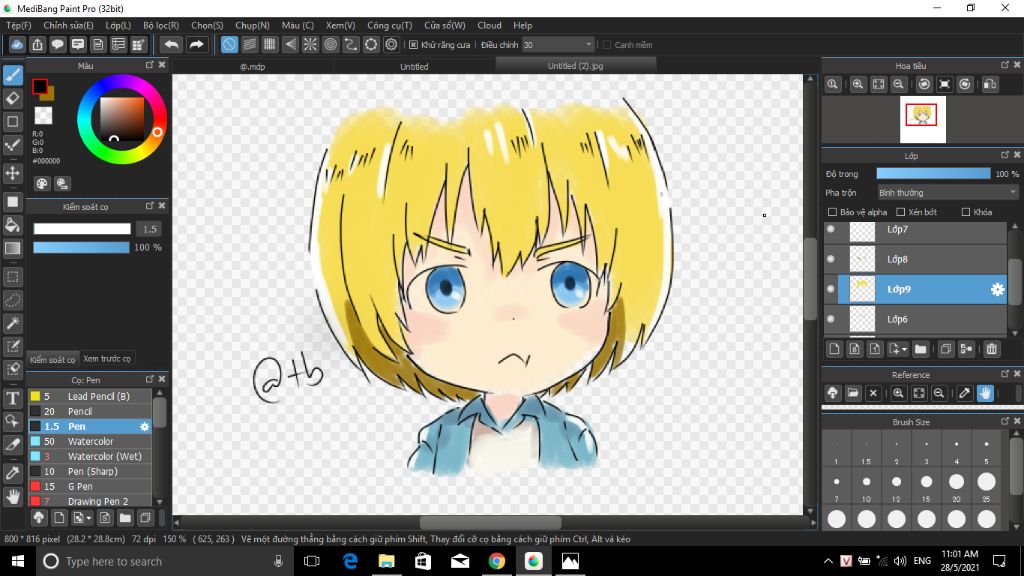Toggle visibility of Lớp7 layer

tap(831, 229)
